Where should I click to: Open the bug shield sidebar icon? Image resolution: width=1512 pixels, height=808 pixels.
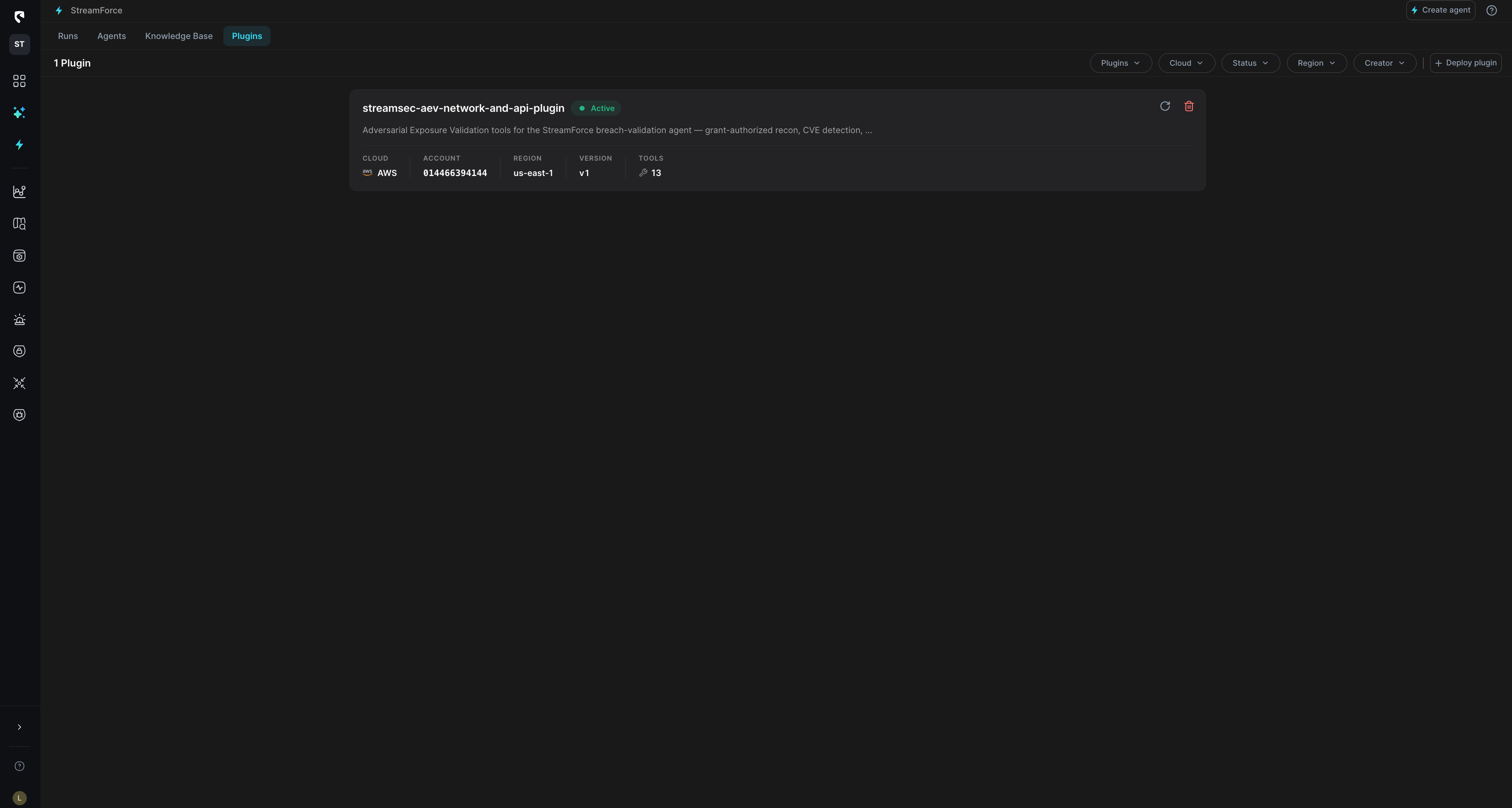(x=19, y=415)
